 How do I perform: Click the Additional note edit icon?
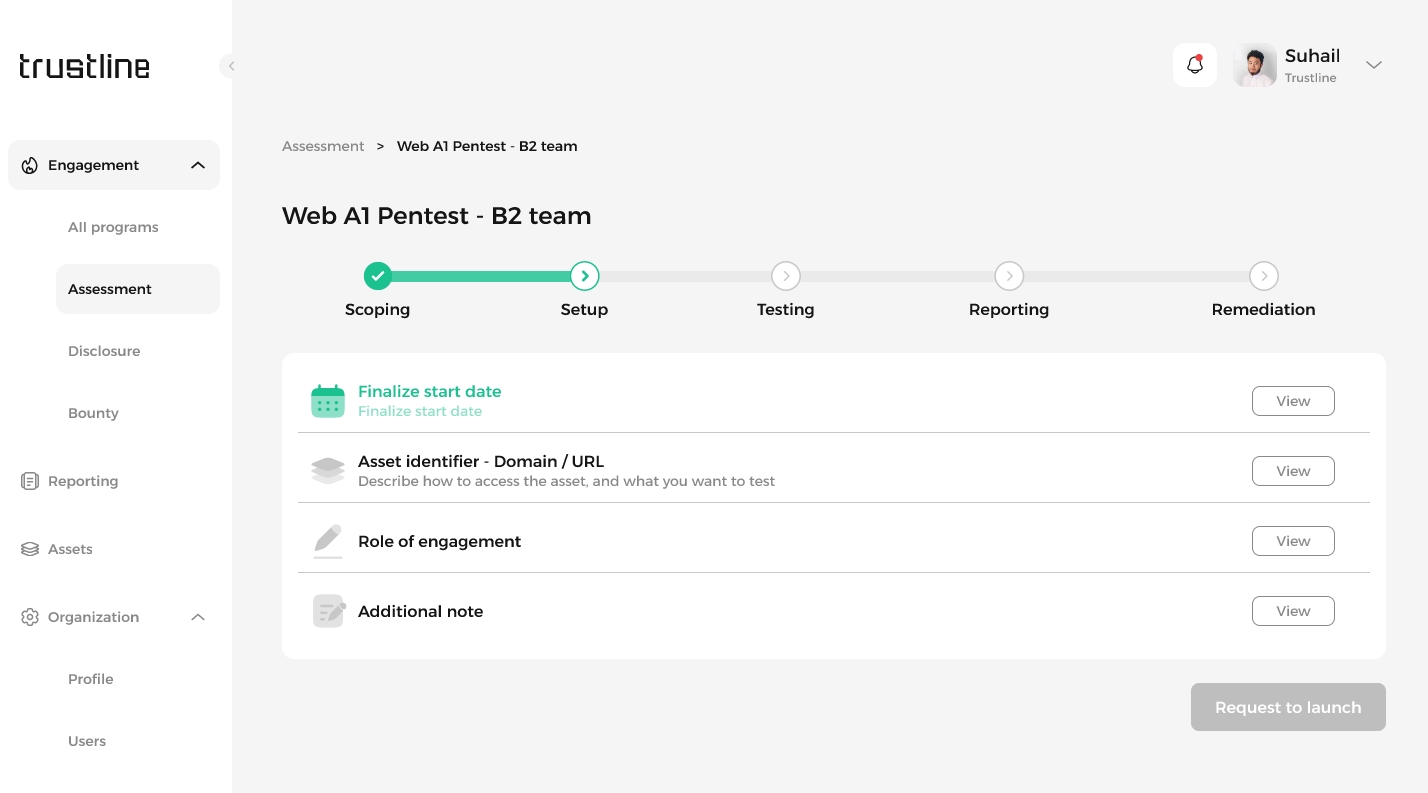[x=328, y=611]
